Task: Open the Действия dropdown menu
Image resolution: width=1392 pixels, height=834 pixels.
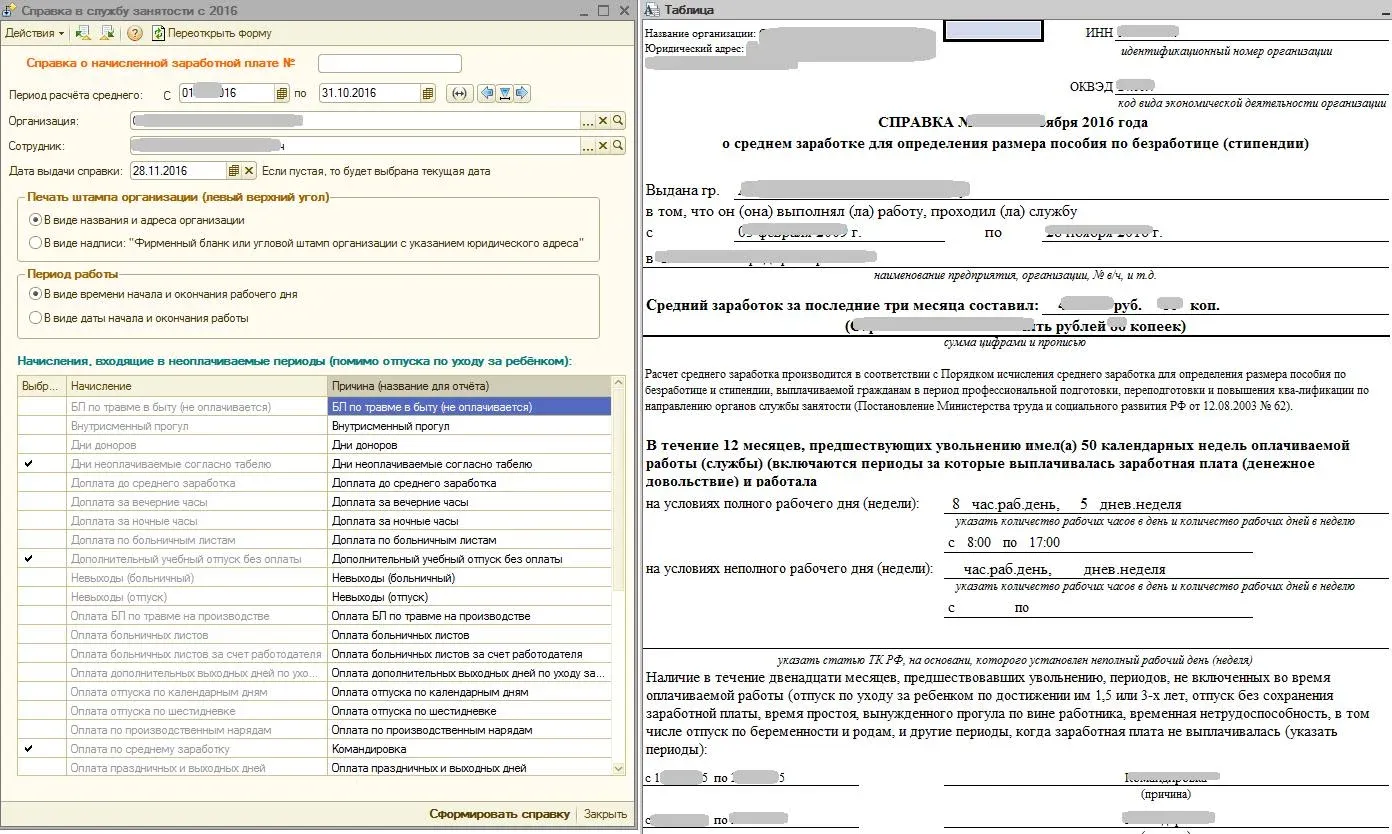Action: [x=35, y=33]
